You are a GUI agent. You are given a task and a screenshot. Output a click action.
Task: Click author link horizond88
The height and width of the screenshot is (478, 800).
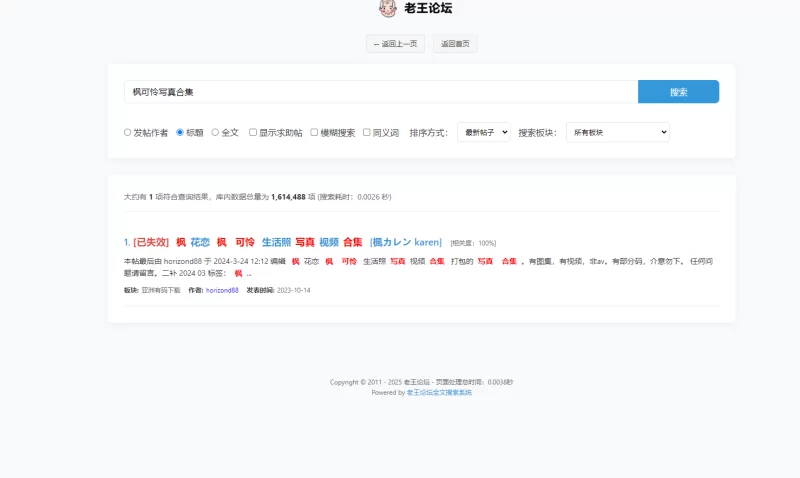tap(222, 290)
